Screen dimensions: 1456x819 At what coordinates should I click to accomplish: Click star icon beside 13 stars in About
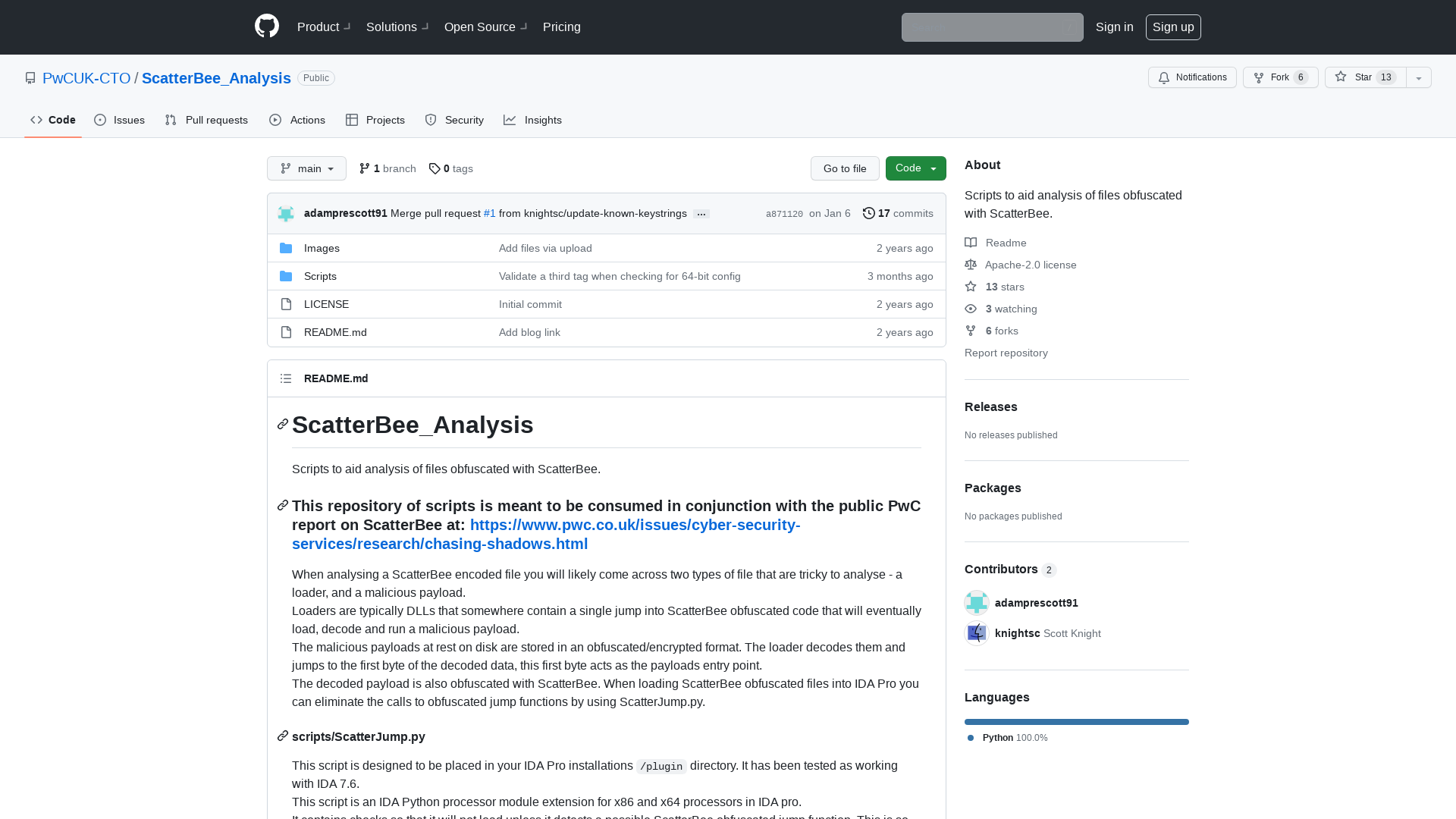[x=971, y=287]
